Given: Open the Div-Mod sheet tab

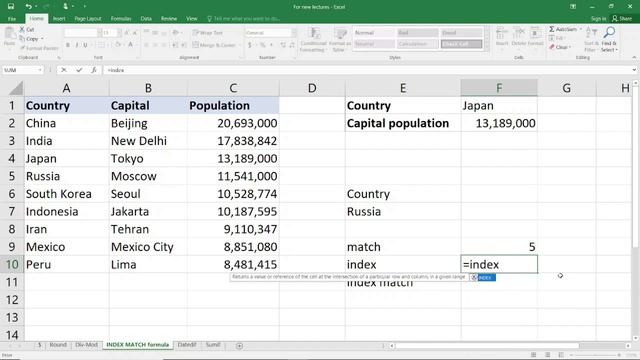Looking at the screenshot, I should [86, 345].
